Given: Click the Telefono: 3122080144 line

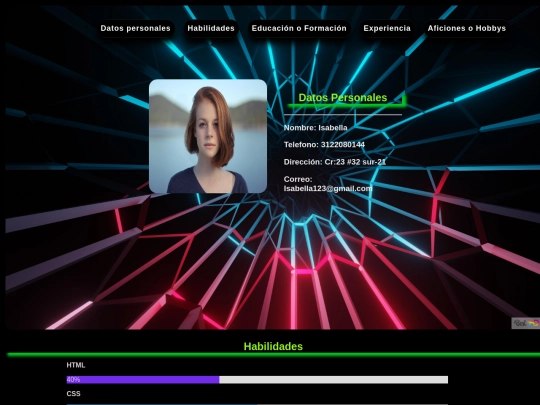Looking at the screenshot, I should (x=324, y=145).
